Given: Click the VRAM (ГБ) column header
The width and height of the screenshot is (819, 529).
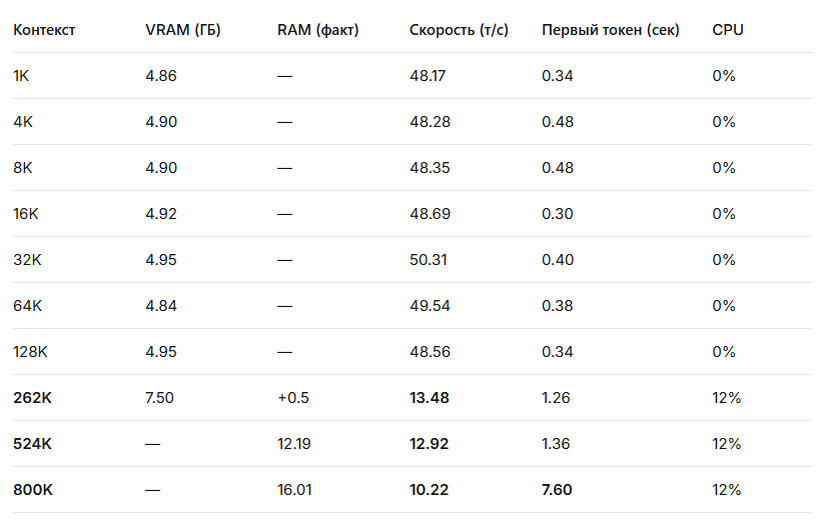Looking at the screenshot, I should coord(183,30).
